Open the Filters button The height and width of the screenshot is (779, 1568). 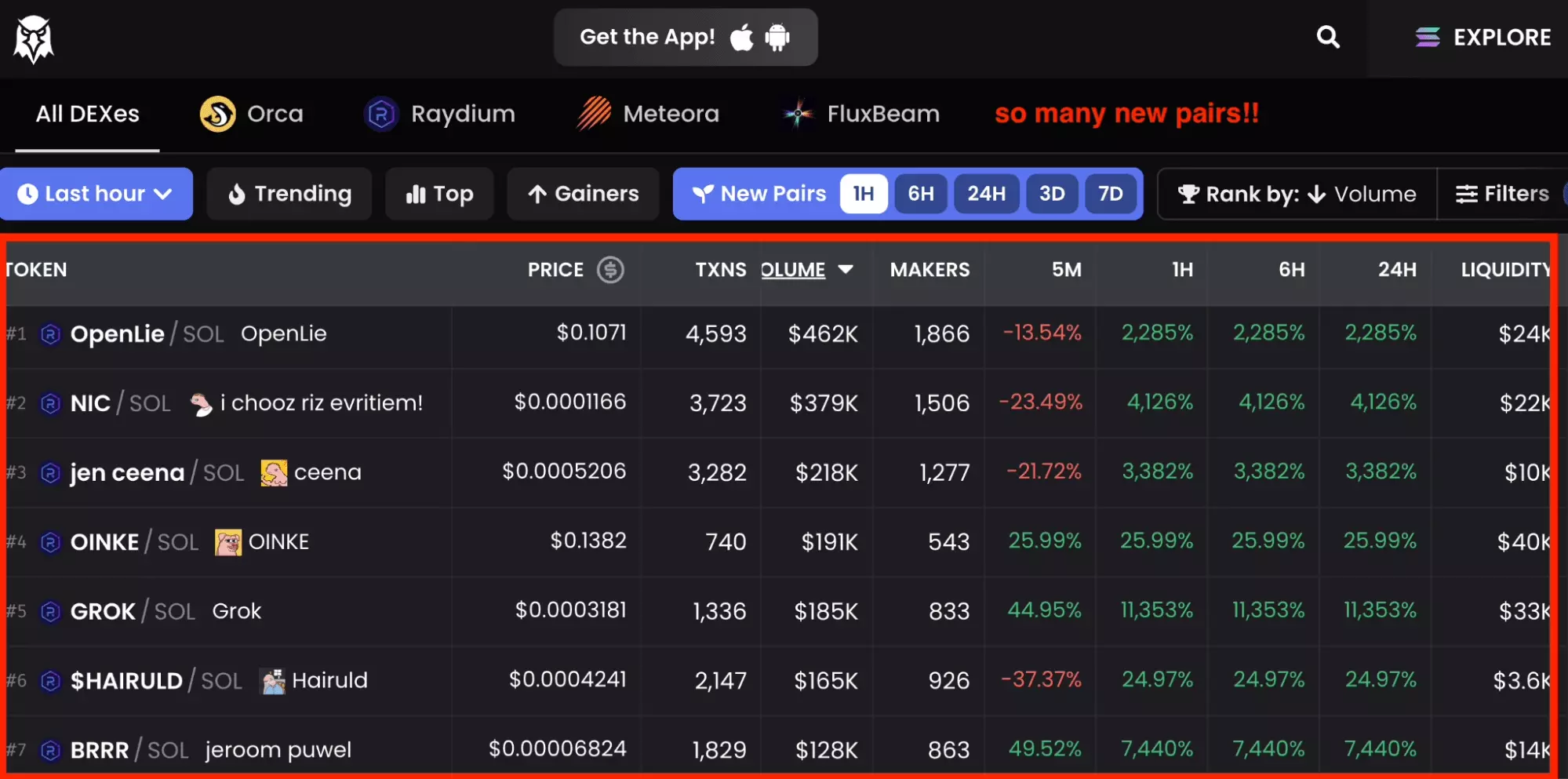click(1502, 194)
